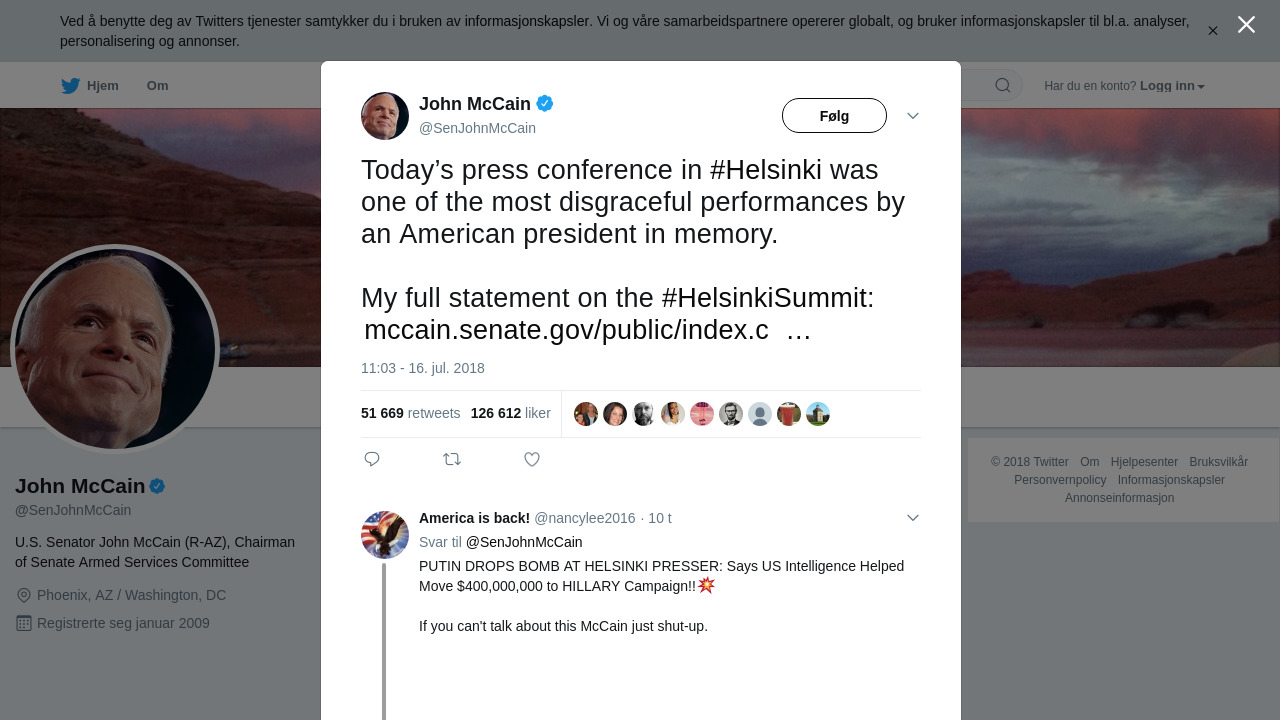The height and width of the screenshot is (720, 1280).
Task: View the 126 612 liker list
Action: 510,413
